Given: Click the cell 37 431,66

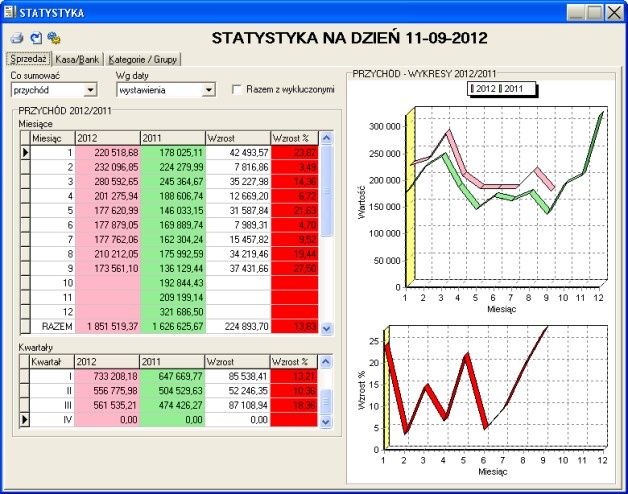Looking at the screenshot, I should click(238, 268).
